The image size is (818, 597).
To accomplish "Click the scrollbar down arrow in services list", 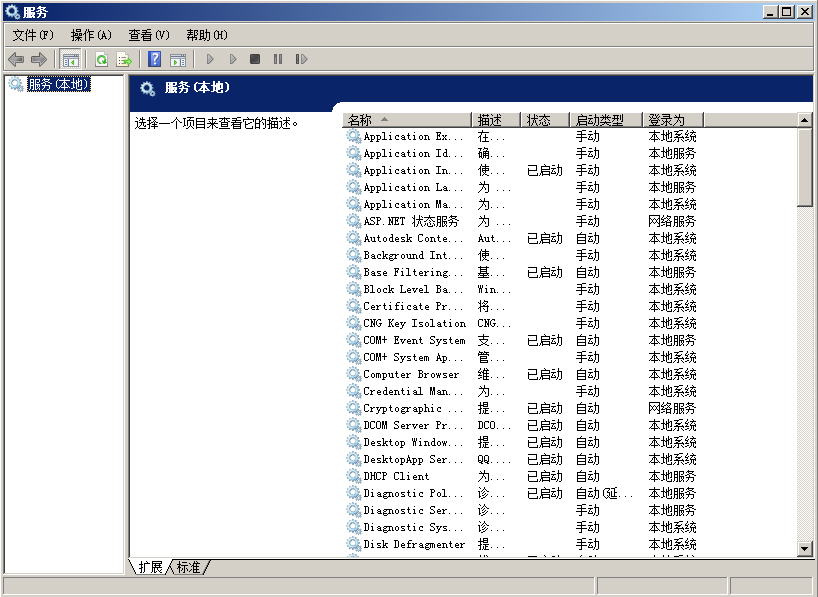I will pyautogui.click(x=805, y=549).
